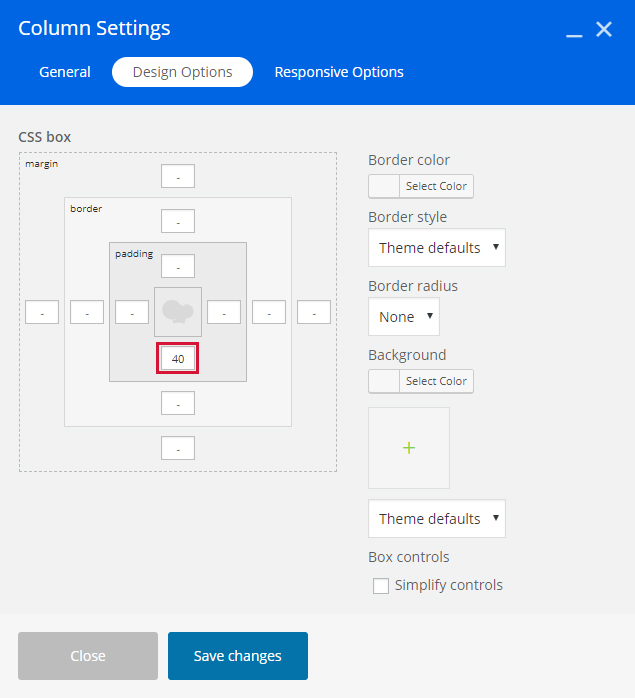The width and height of the screenshot is (635, 698).
Task: Select the margin left input field
Action: point(42,313)
